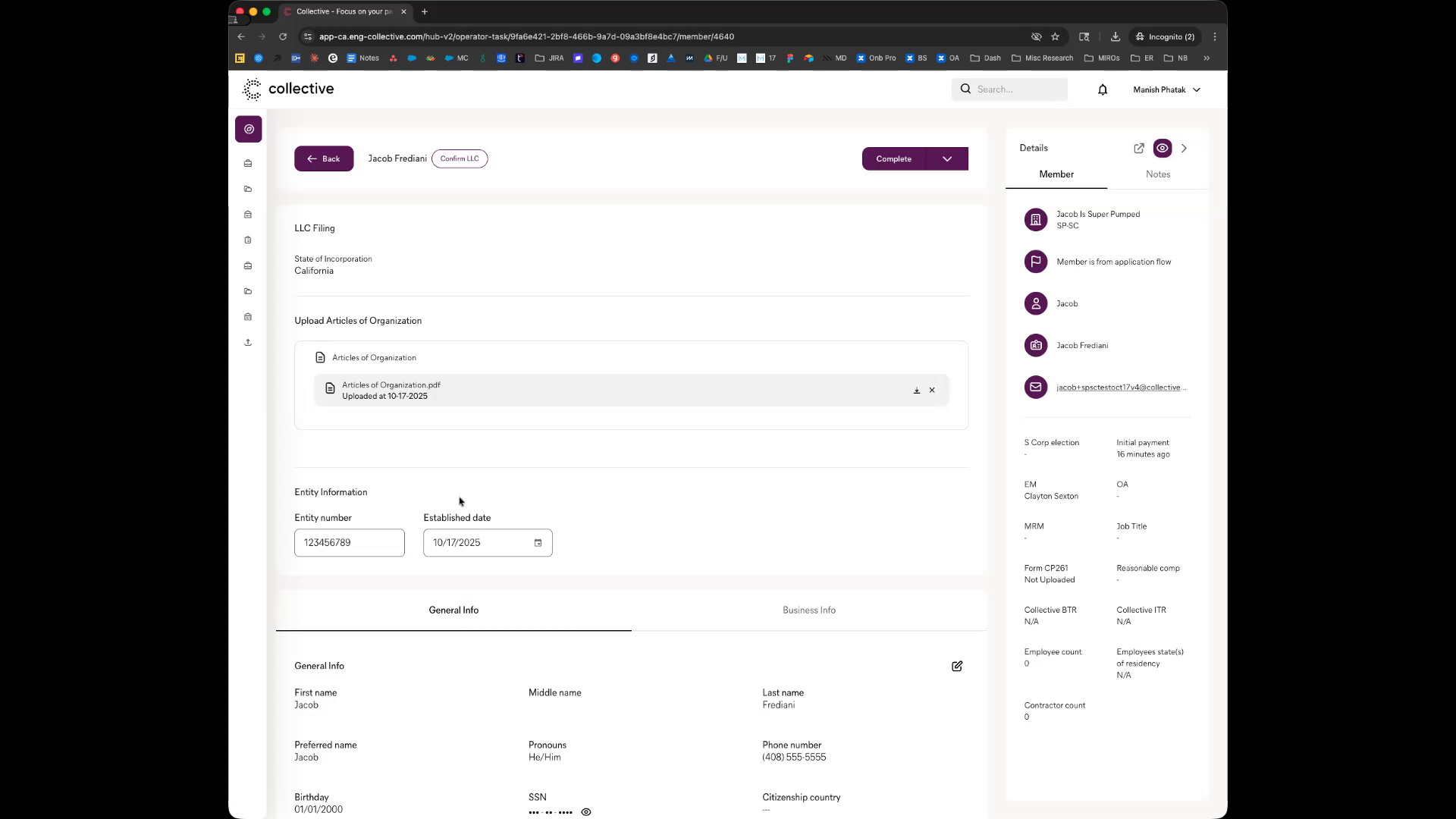Open the Notes tab in Details
1456x819 pixels.
pos(1157,174)
